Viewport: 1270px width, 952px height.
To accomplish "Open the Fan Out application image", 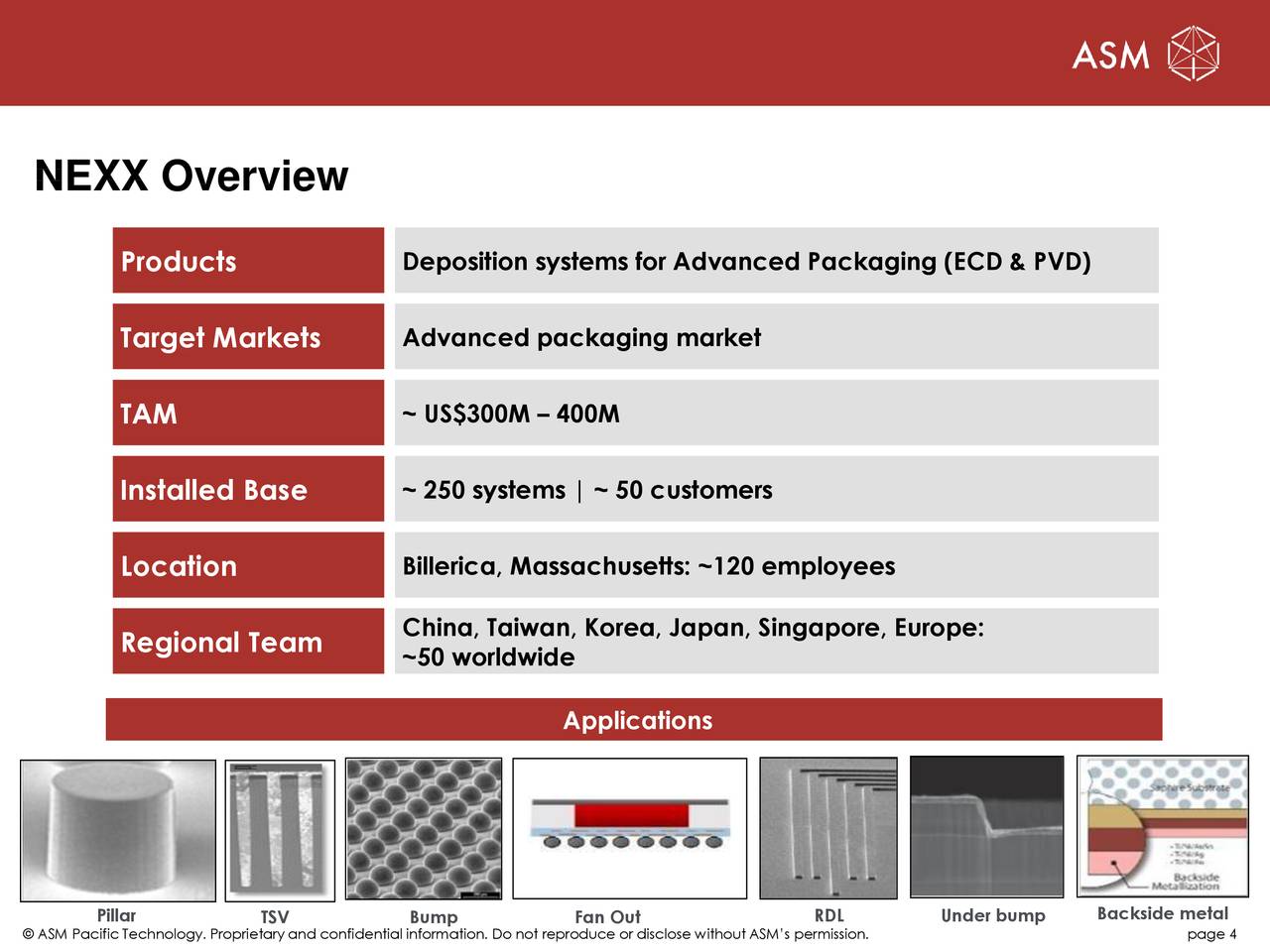I will (630, 828).
